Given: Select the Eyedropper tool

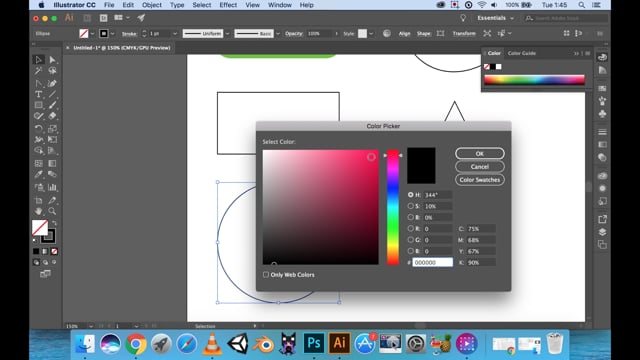Looking at the screenshot, I should coord(38,174).
